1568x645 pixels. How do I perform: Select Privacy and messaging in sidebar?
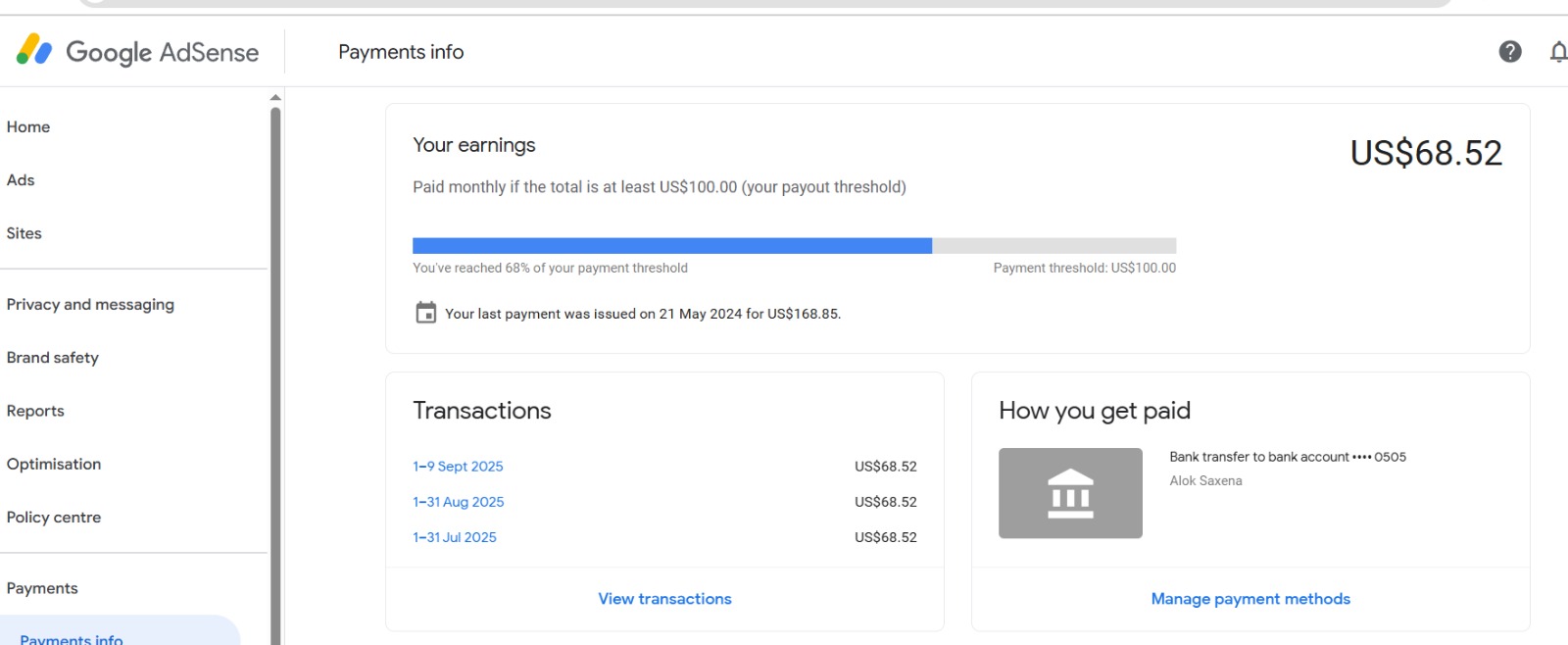click(90, 305)
